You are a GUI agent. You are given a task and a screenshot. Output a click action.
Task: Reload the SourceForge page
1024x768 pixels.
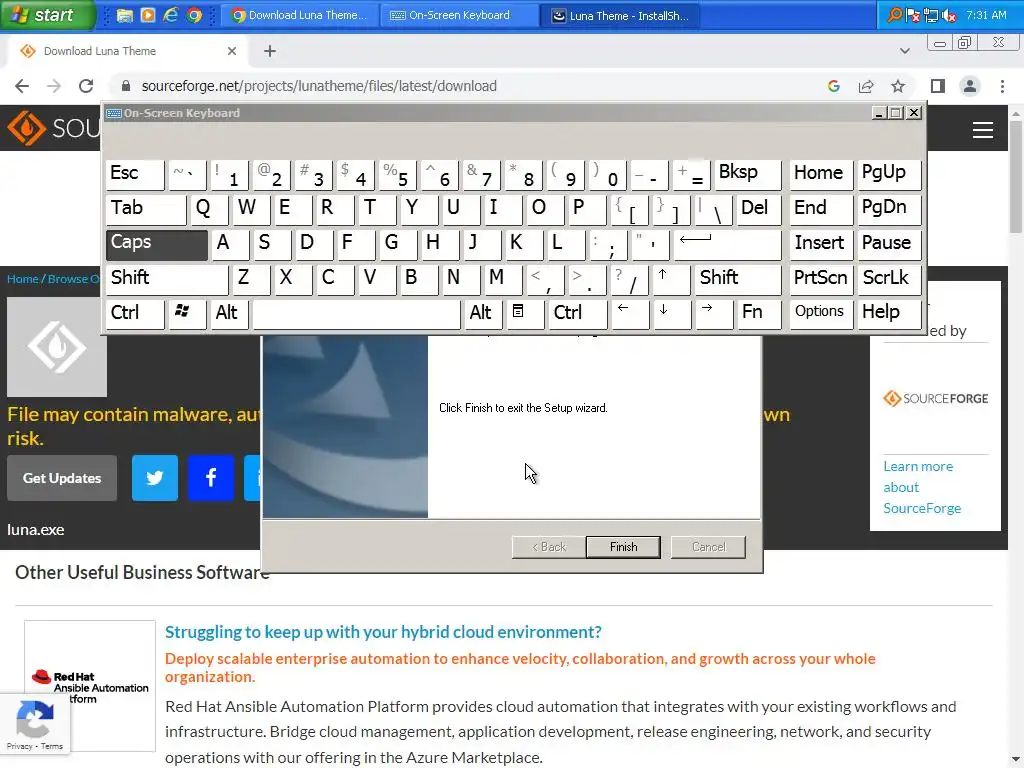86,86
